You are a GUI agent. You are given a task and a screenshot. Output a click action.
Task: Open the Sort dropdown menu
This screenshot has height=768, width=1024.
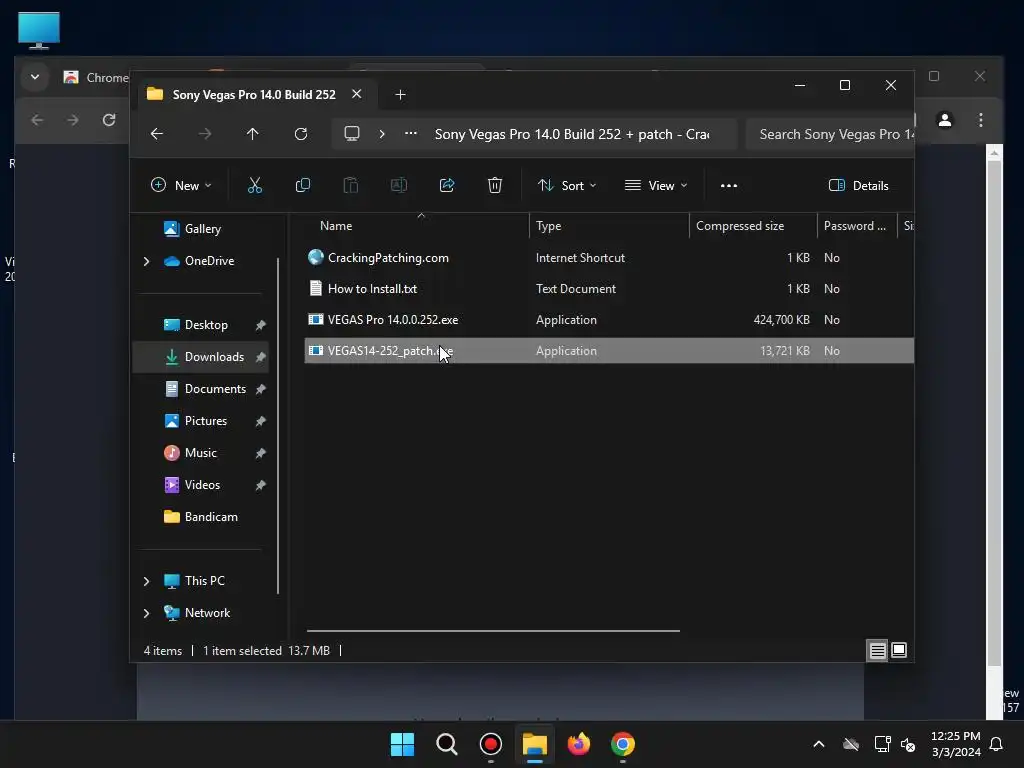pyautogui.click(x=567, y=185)
